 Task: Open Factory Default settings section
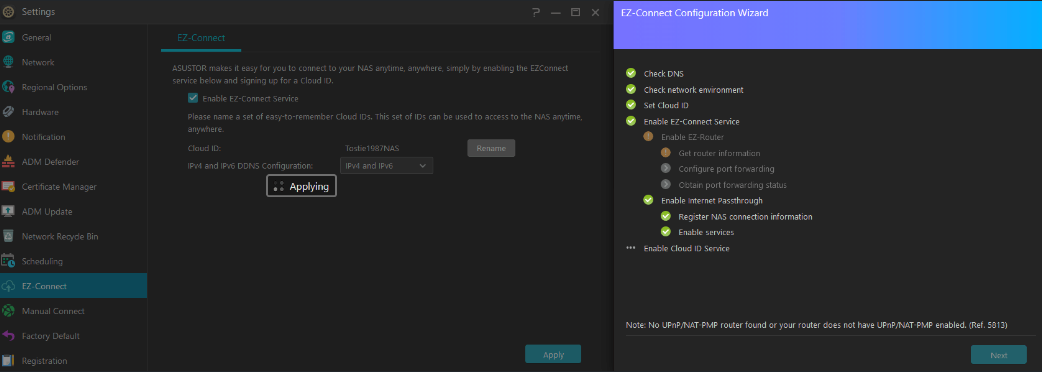coord(73,336)
